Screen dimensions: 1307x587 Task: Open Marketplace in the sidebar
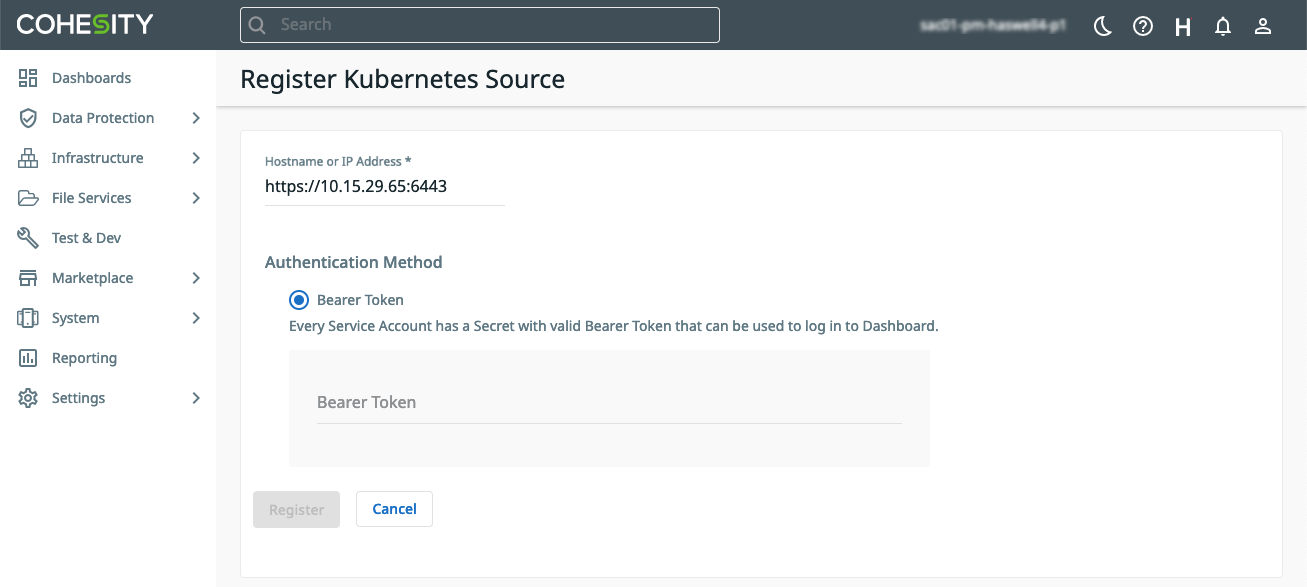[x=92, y=278]
